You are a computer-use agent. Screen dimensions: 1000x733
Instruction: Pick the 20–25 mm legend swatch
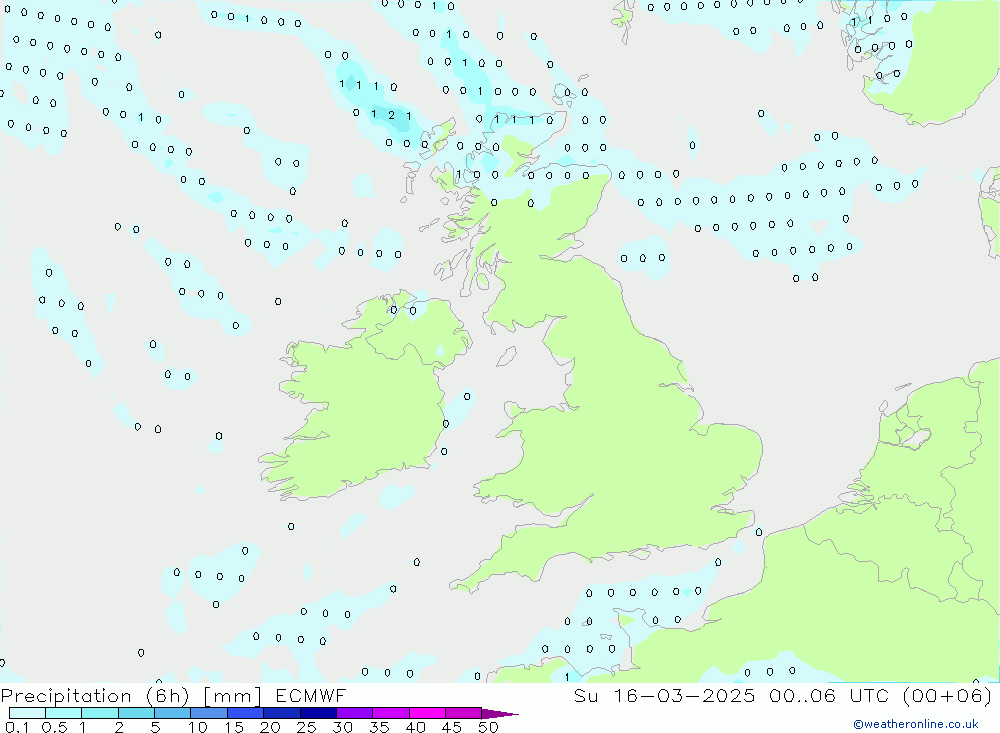282,713
